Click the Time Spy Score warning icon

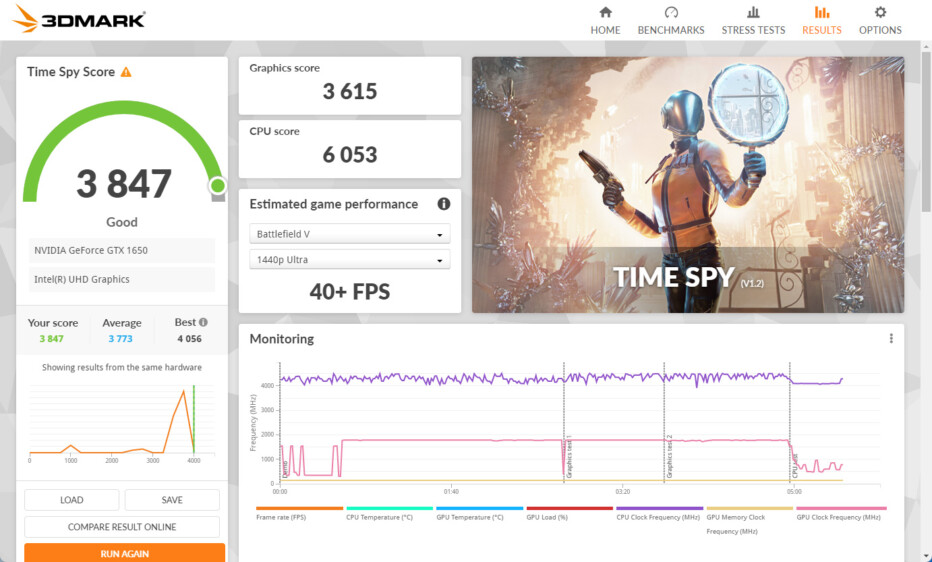click(x=126, y=72)
